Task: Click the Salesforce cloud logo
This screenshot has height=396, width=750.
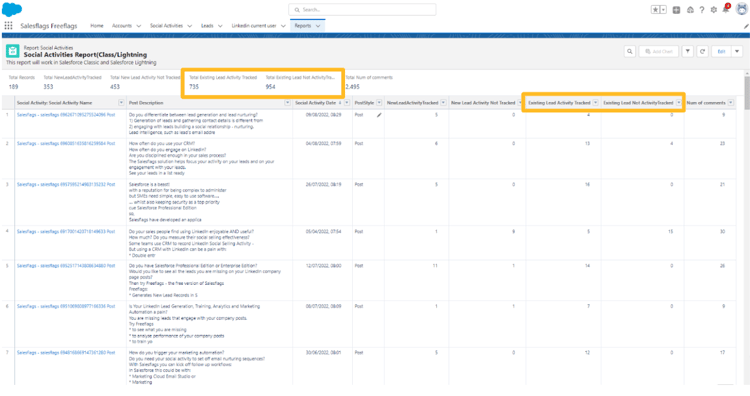Action: click(12, 9)
